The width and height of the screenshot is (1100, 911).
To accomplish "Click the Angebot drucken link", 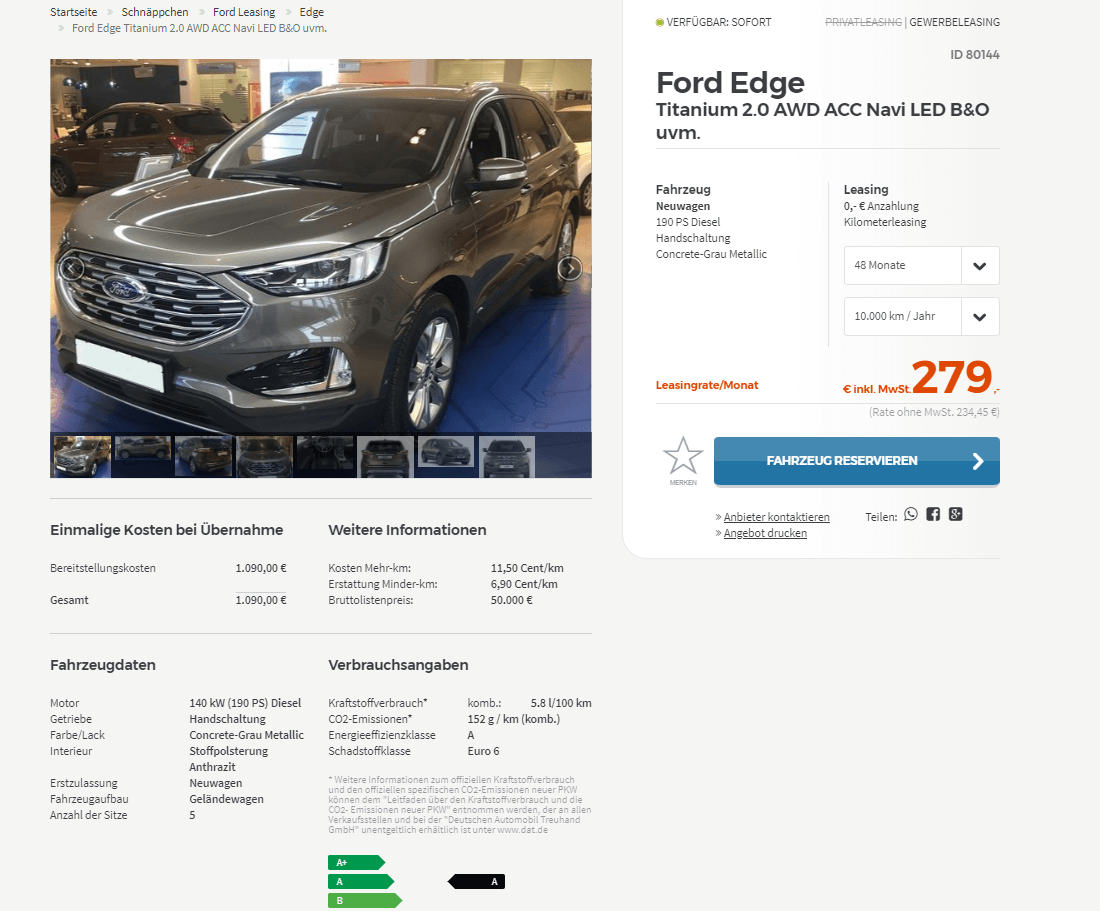I will 765,533.
